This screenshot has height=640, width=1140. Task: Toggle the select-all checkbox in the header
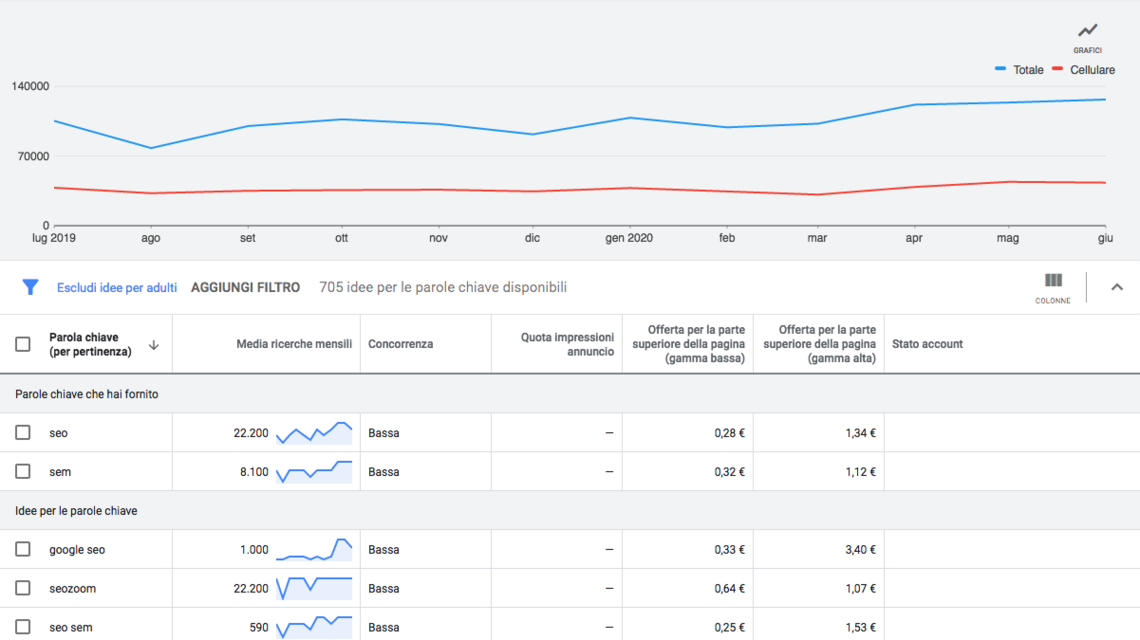tap(23, 344)
